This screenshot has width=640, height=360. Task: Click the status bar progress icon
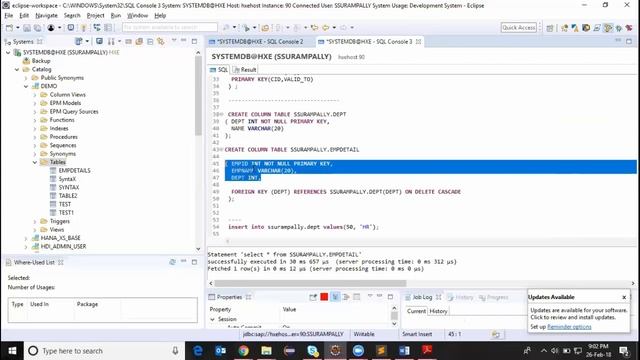tap(496, 334)
